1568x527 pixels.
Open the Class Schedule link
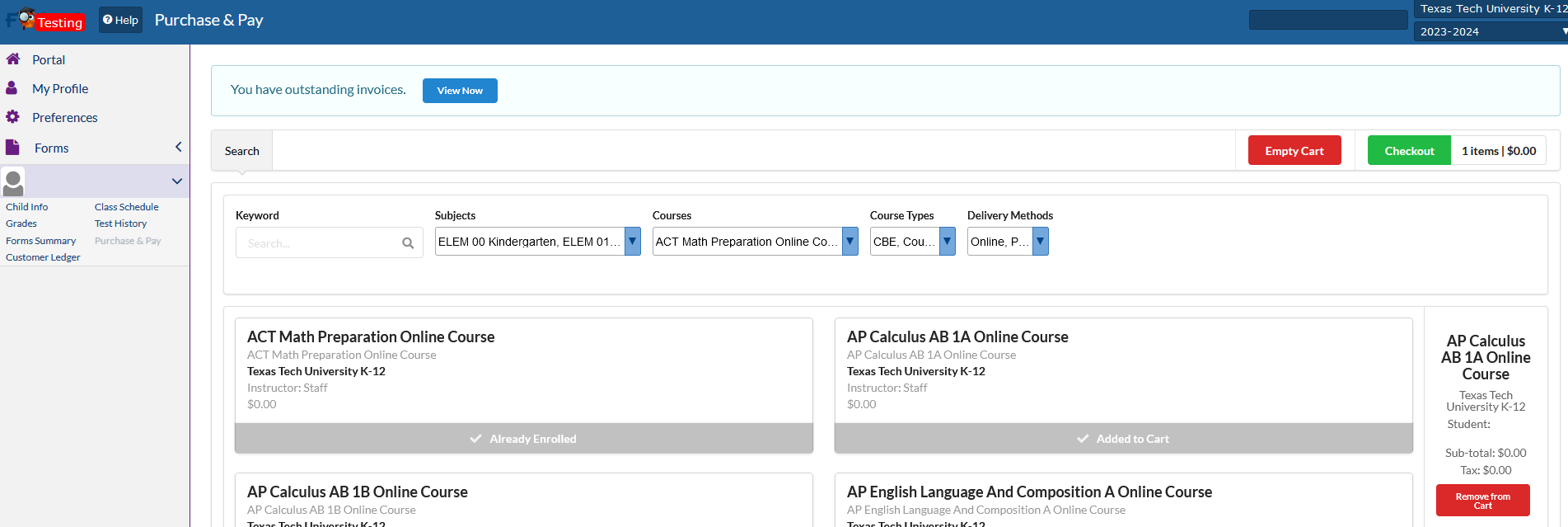pos(127,207)
